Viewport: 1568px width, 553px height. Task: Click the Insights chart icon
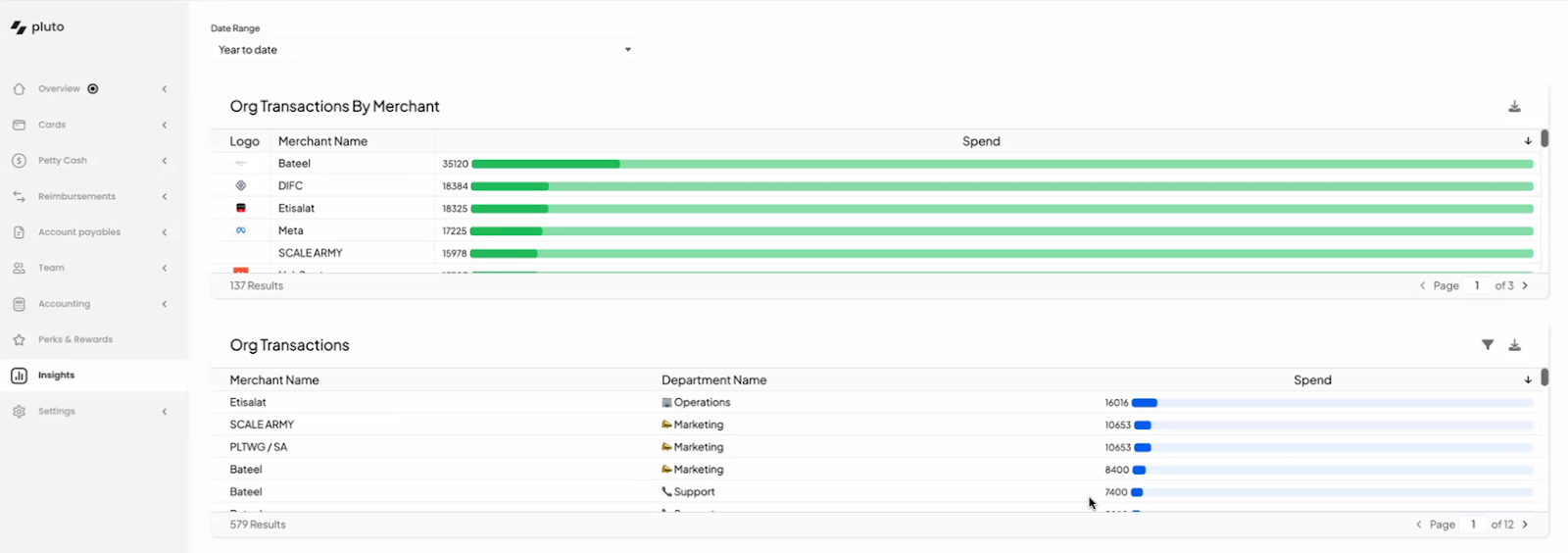pos(19,376)
